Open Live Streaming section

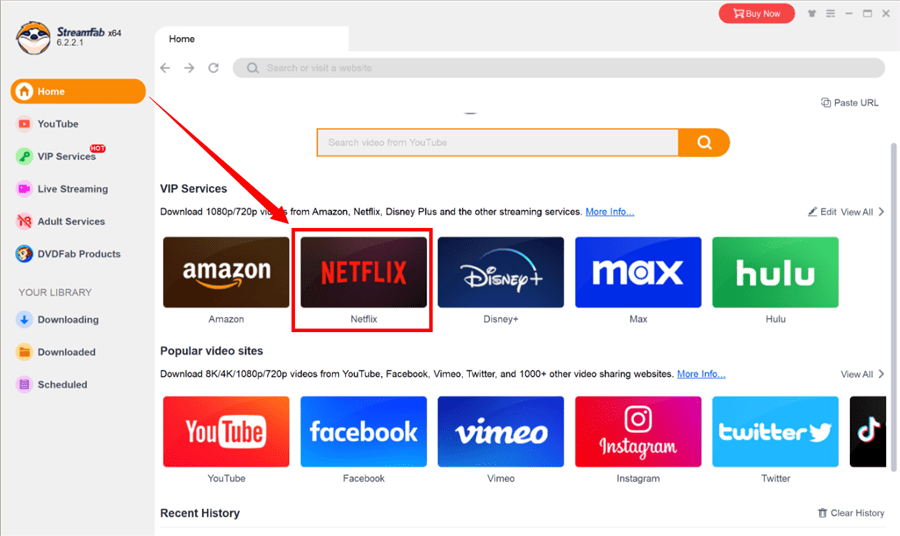62,189
